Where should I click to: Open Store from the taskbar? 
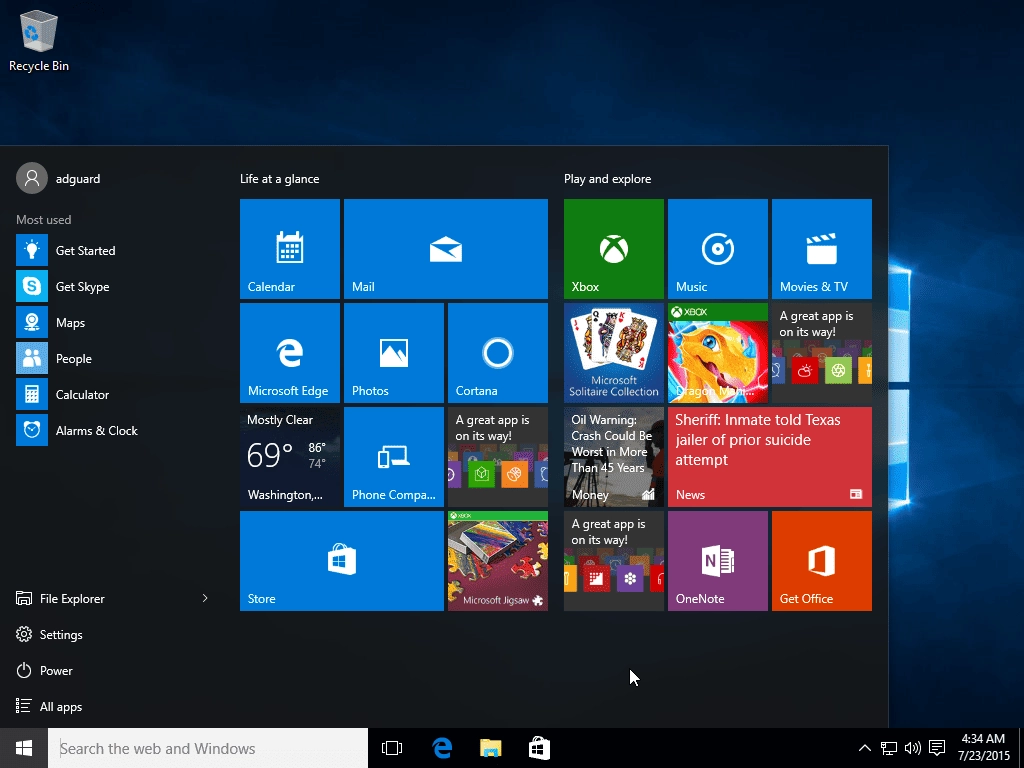(x=539, y=748)
